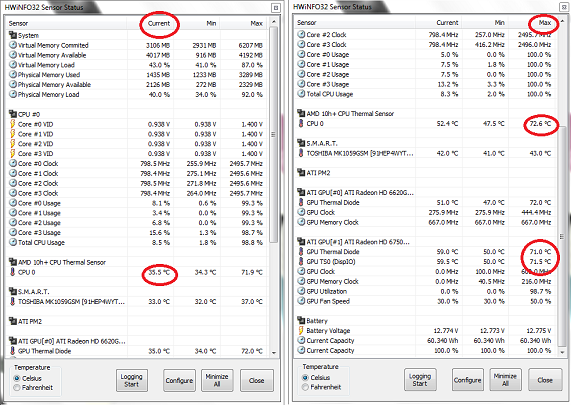Click the 3106 MB Virtual Memory Commited value
Screen dimensions: 571x405
pyautogui.click(x=158, y=45)
